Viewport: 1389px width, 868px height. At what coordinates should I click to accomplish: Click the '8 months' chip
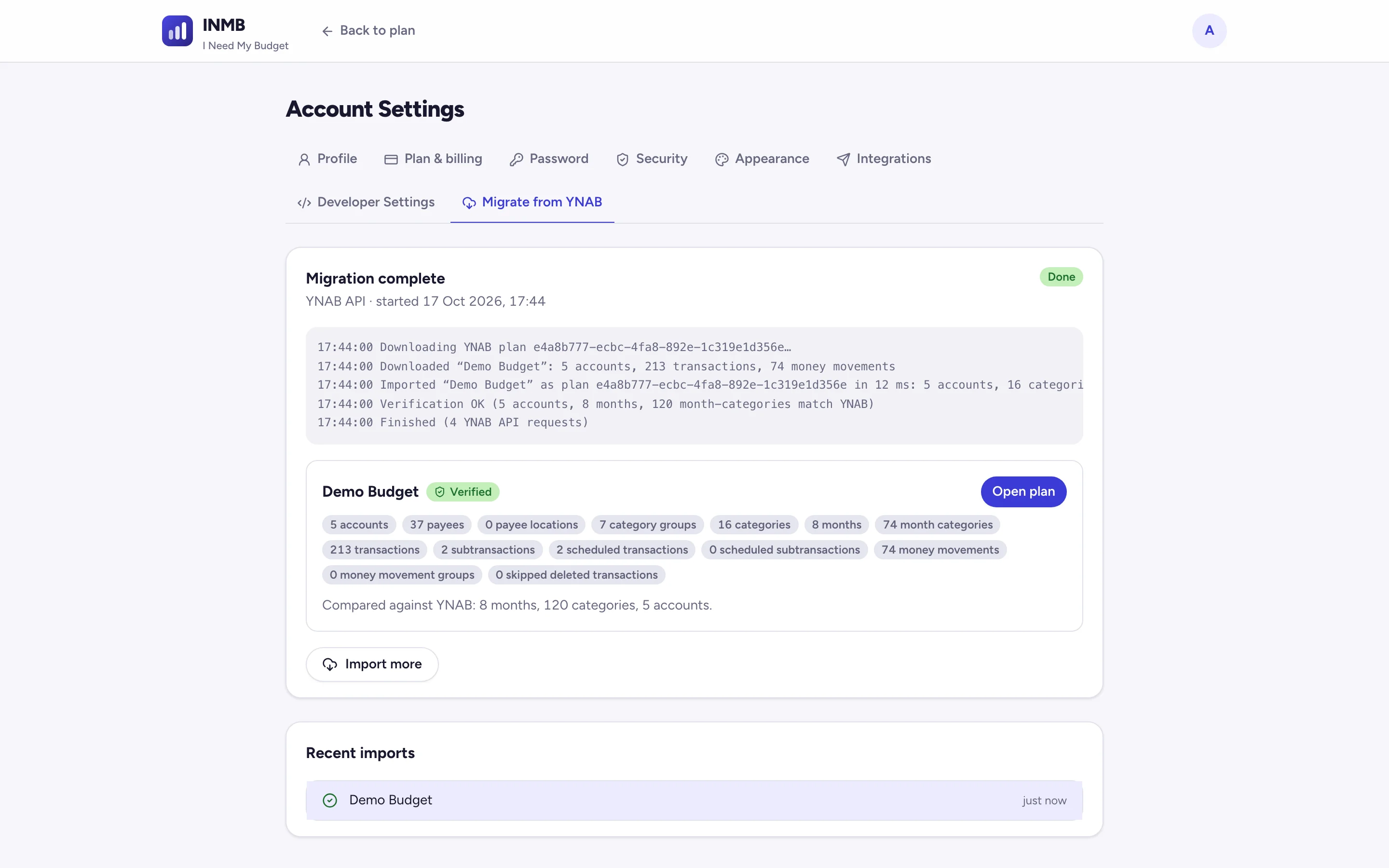[x=836, y=525]
